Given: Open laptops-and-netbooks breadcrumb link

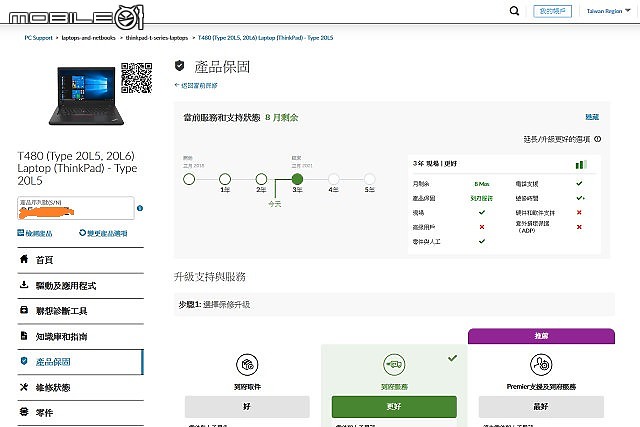Looking at the screenshot, I should pyautogui.click(x=89, y=38).
